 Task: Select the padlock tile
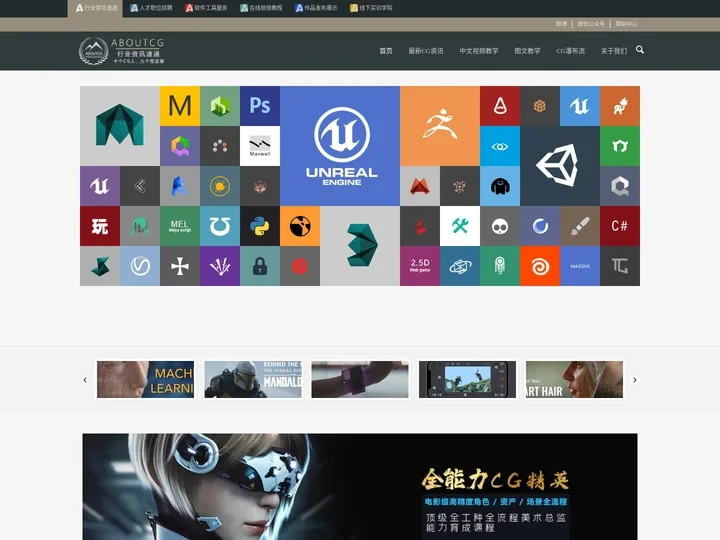click(260, 266)
